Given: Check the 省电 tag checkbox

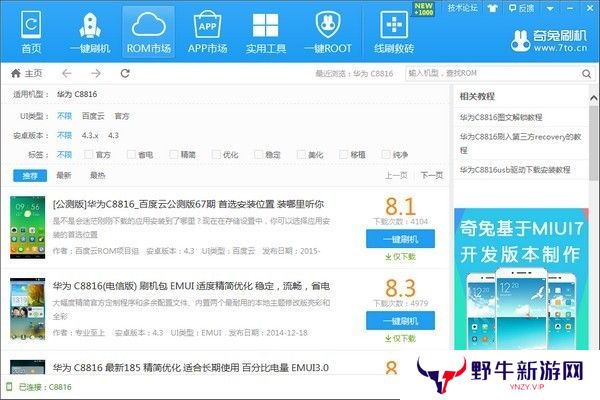Looking at the screenshot, I should [131, 154].
